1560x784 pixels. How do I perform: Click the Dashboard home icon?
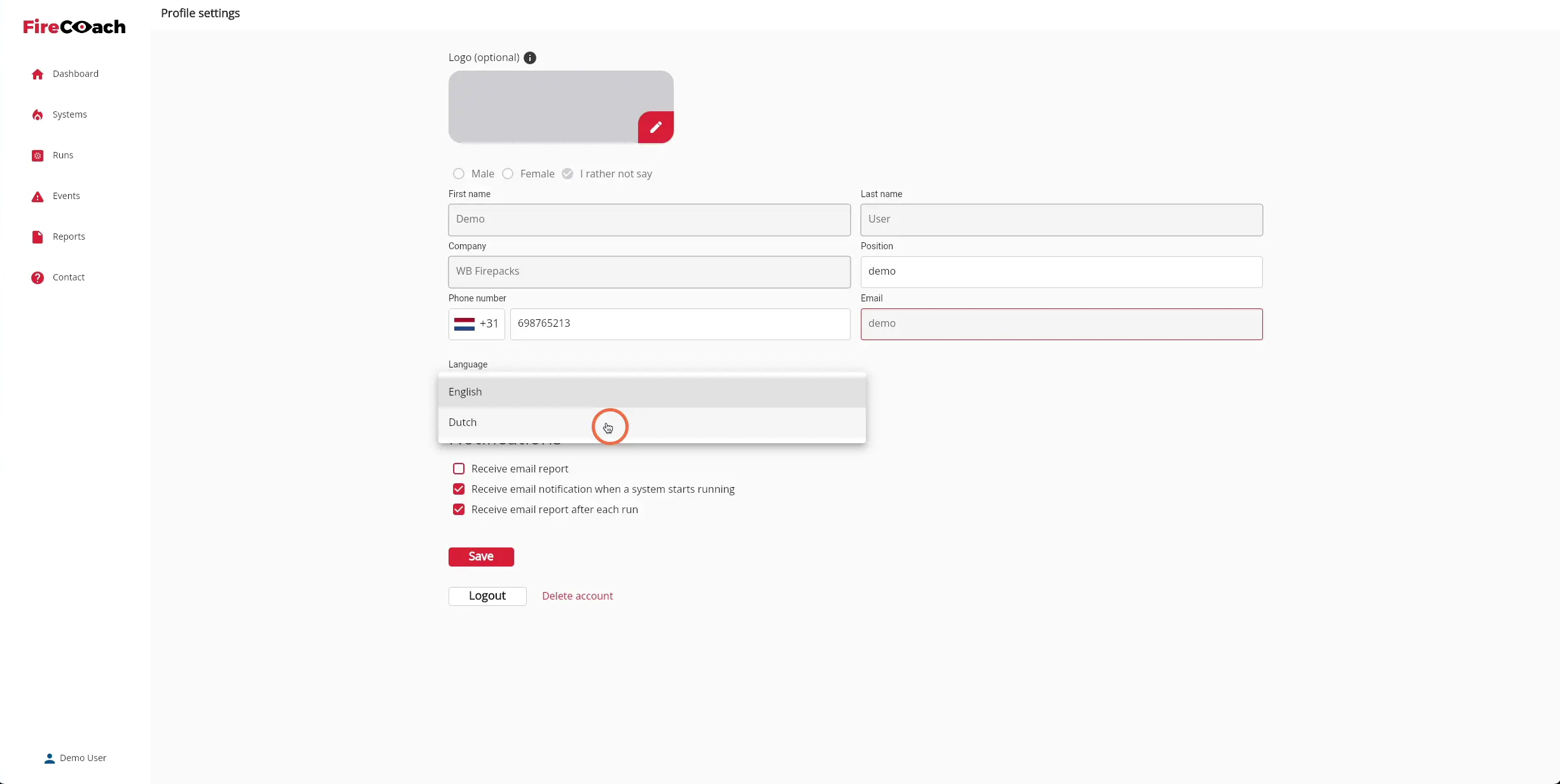point(38,74)
